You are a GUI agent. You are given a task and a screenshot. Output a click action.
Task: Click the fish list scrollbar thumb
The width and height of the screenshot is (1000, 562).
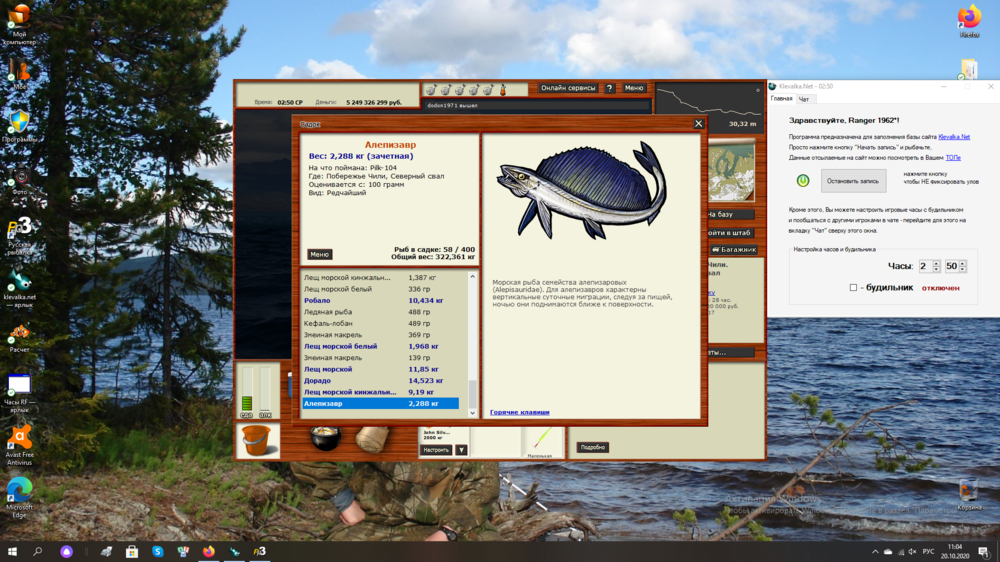click(473, 394)
